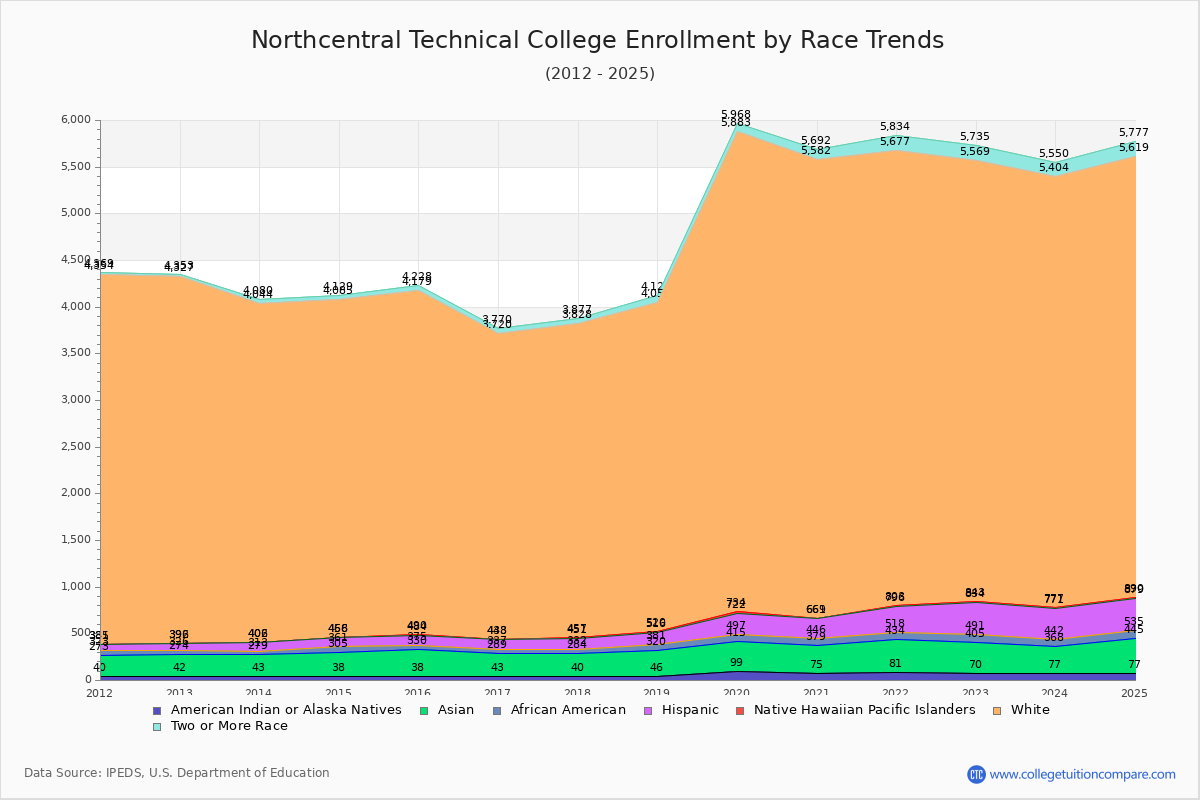The height and width of the screenshot is (800, 1200).
Task: Click the 70 data label for 2023
Action: click(x=975, y=665)
